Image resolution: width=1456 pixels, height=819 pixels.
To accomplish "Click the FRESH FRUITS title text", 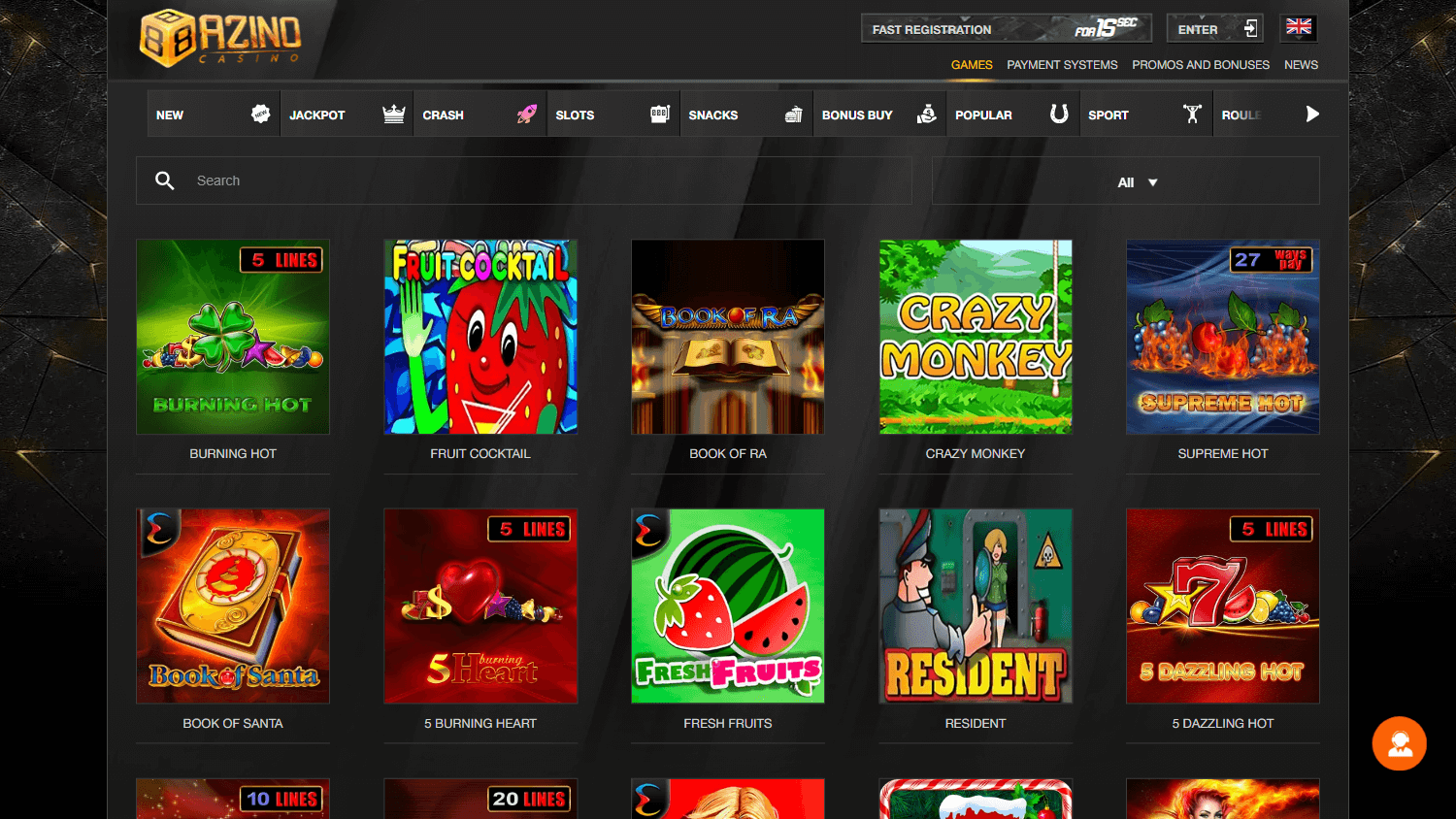I will pos(728,723).
